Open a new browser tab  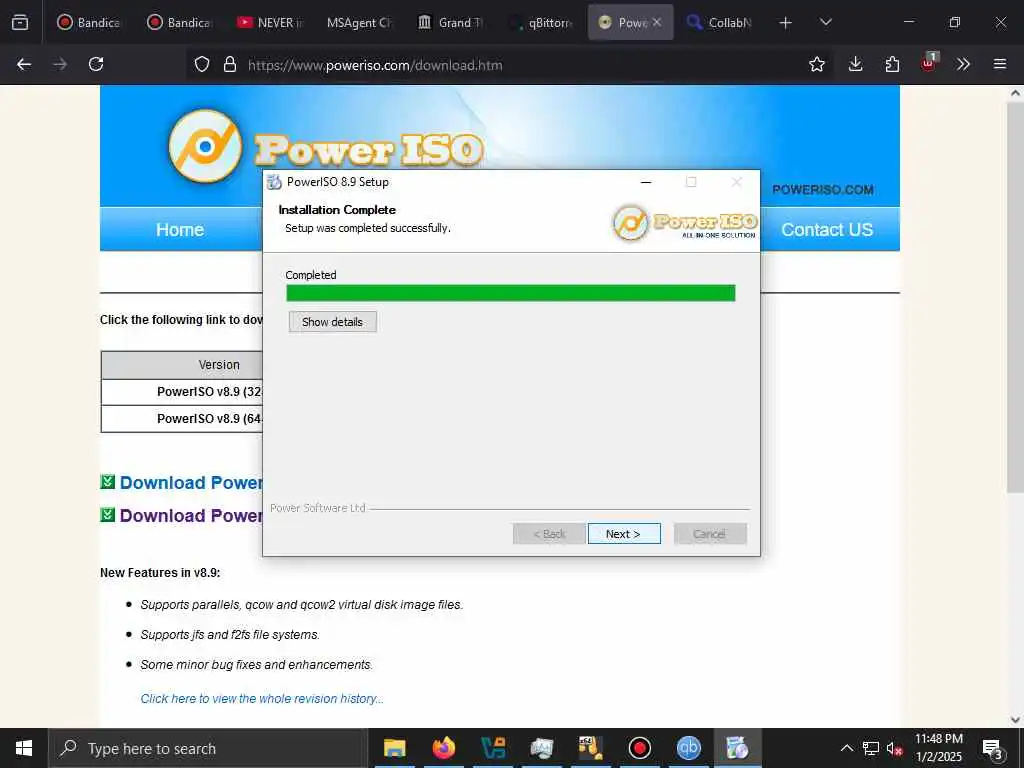pos(786,23)
